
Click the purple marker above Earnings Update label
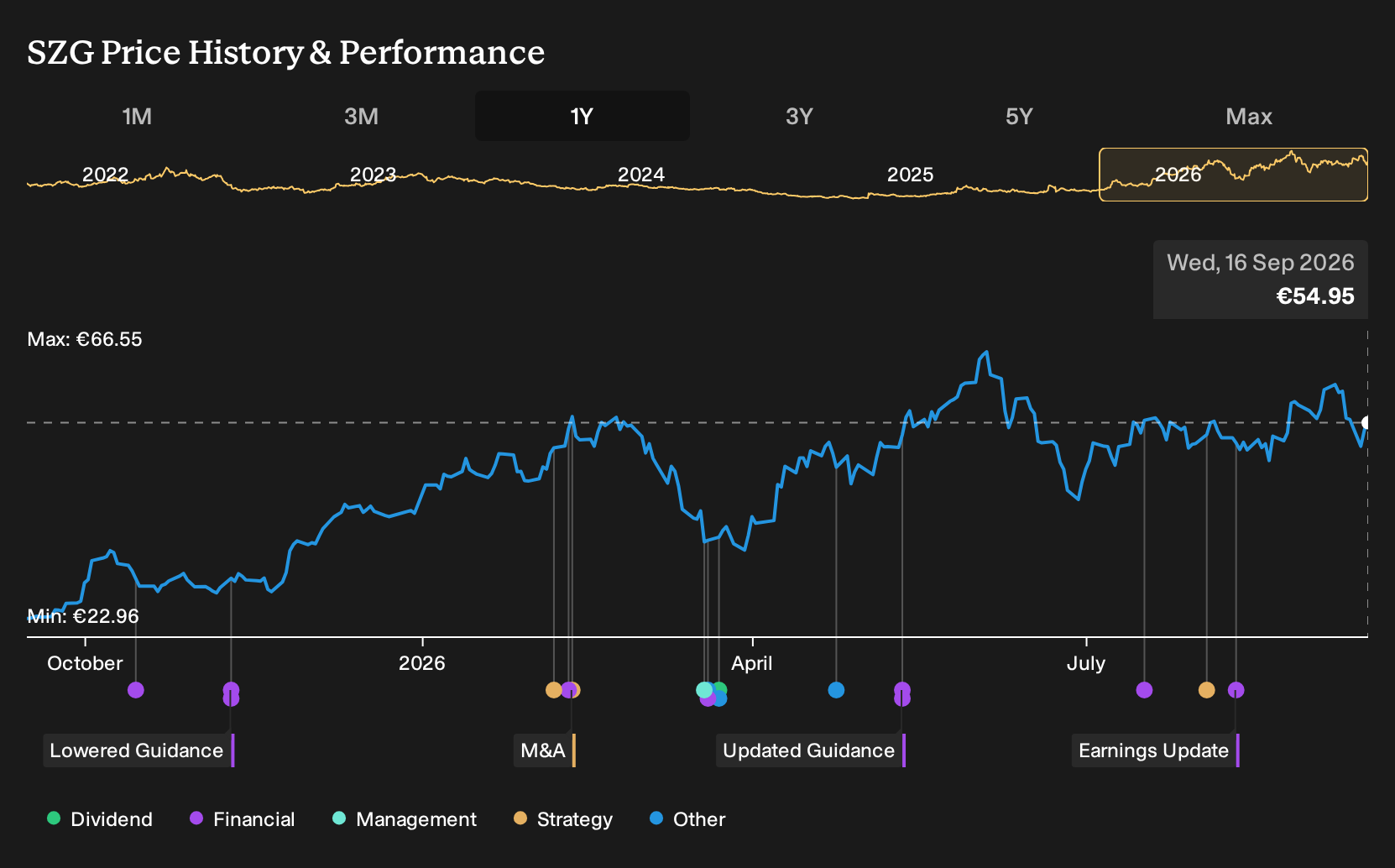(1236, 690)
